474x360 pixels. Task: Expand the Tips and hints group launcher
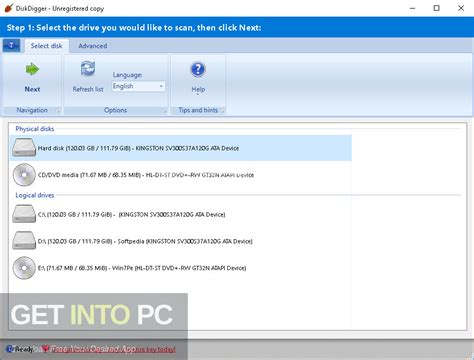coord(223,111)
